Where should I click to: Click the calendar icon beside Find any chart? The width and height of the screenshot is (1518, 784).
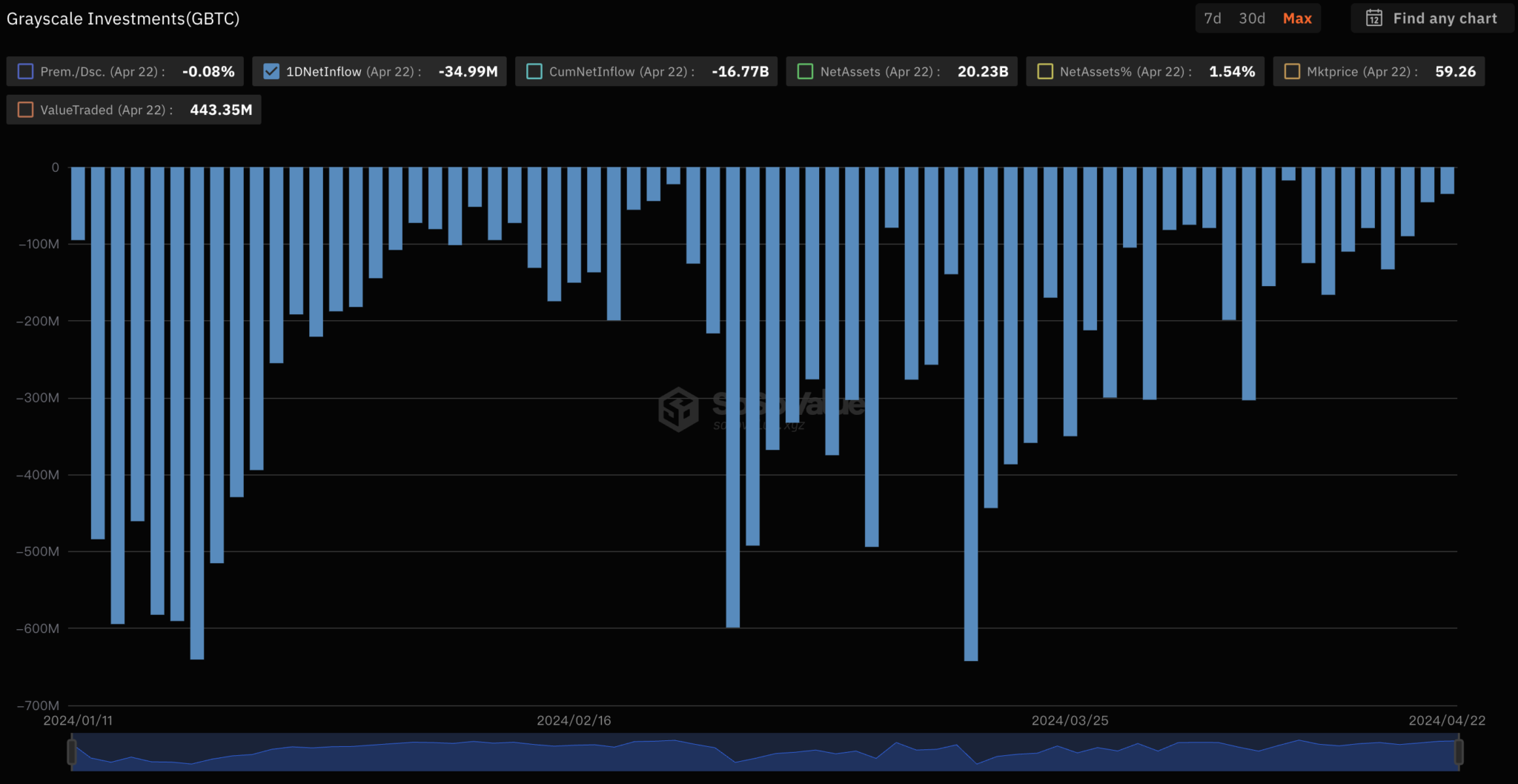pos(1373,19)
